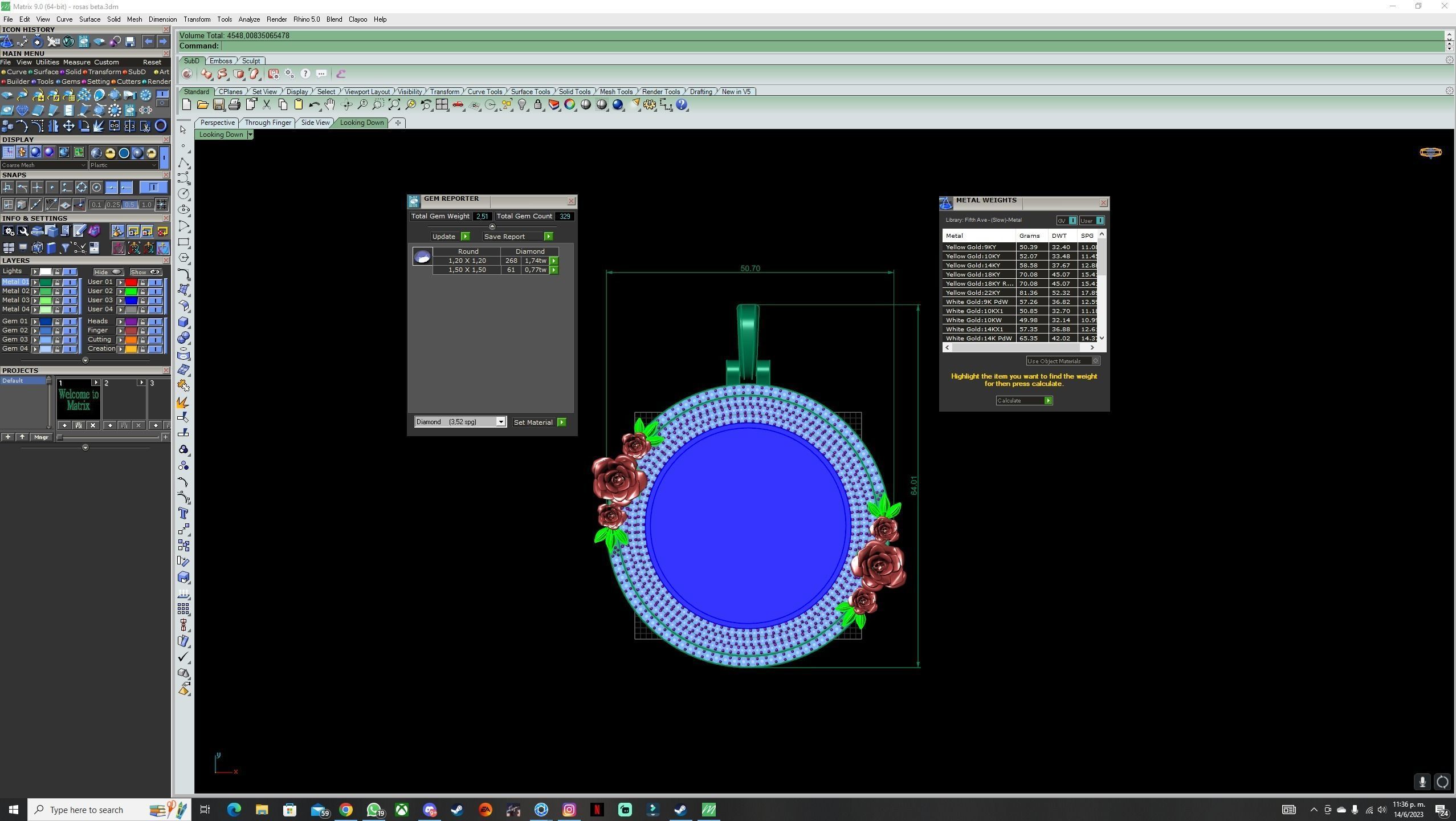Screen dimensions: 1456x821
Task: Toggle visibility switch for User 01 layer
Action: [x=155, y=282]
